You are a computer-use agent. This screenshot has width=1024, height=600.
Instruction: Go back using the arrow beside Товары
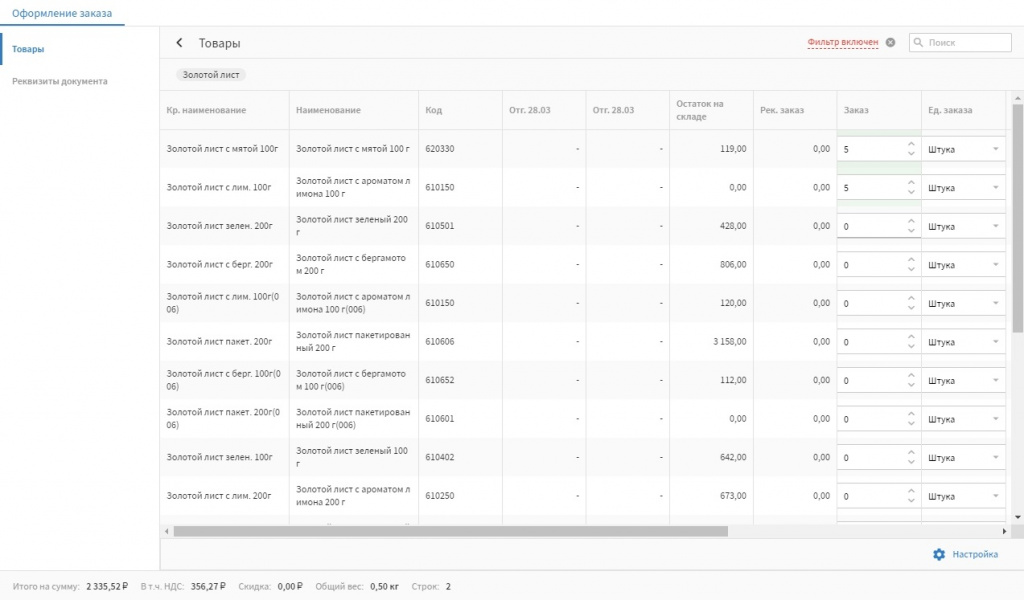[x=179, y=42]
